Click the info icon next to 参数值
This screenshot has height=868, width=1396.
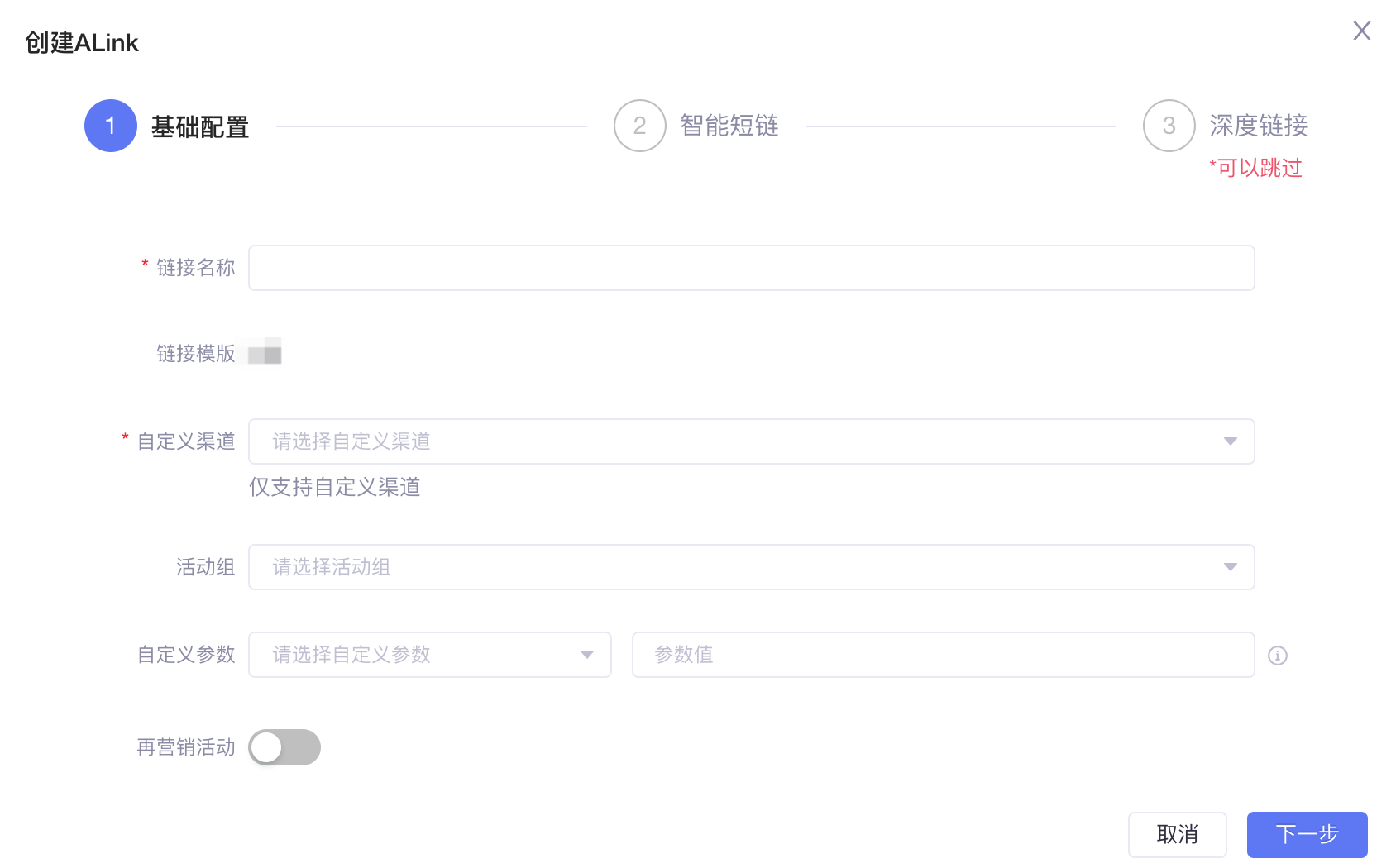(x=1278, y=656)
